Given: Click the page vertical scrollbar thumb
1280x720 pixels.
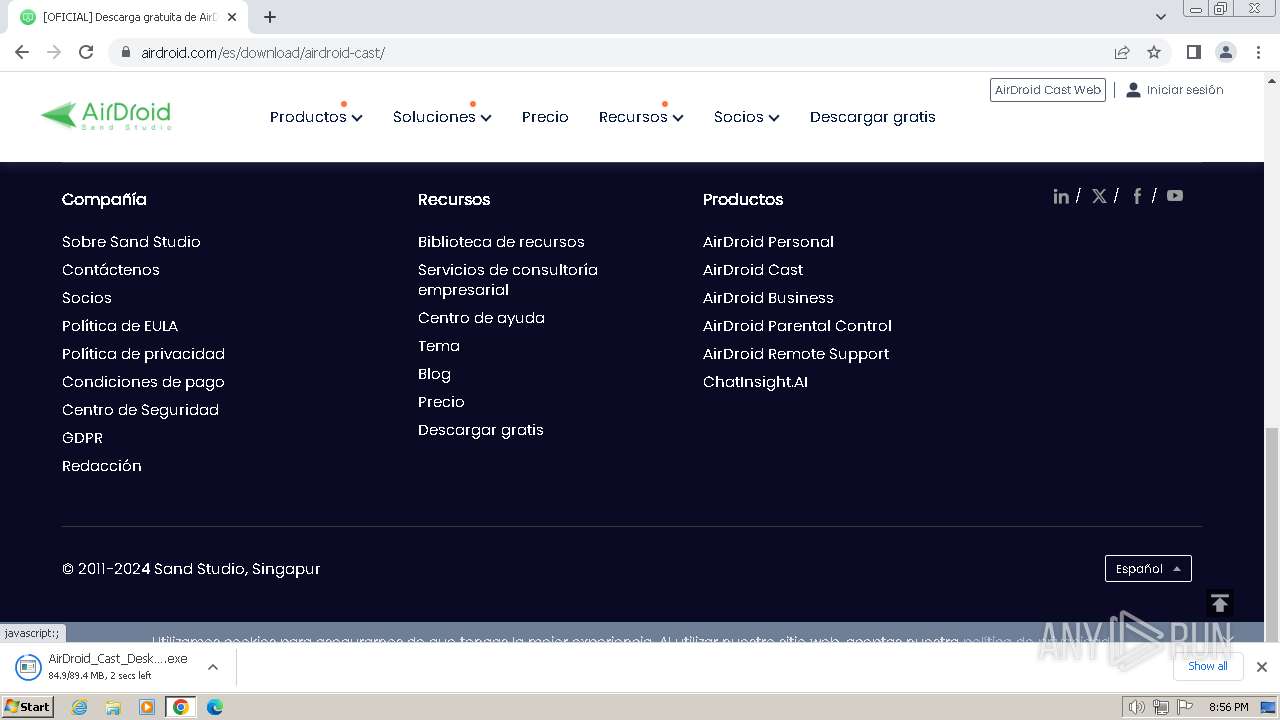Looking at the screenshot, I should coord(1272,535).
